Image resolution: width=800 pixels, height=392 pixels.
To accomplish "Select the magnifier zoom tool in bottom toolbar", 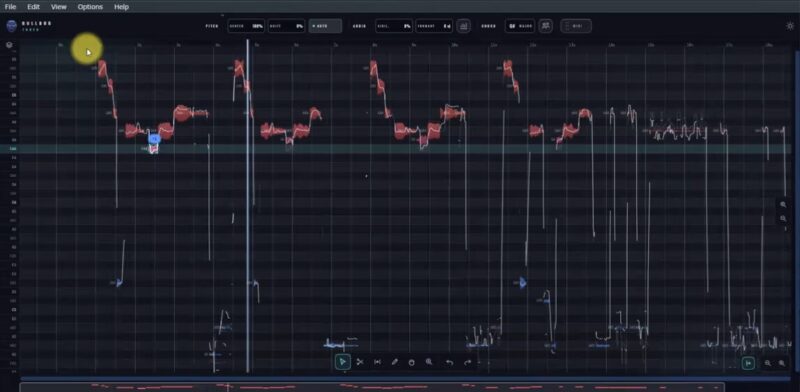I will pyautogui.click(x=429, y=362).
